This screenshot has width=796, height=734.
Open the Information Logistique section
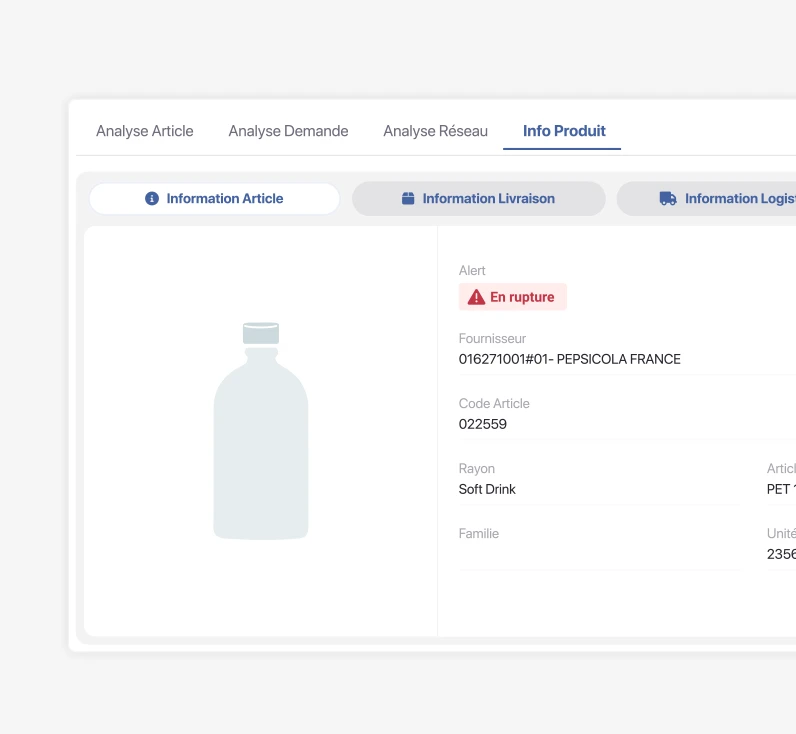pos(738,199)
